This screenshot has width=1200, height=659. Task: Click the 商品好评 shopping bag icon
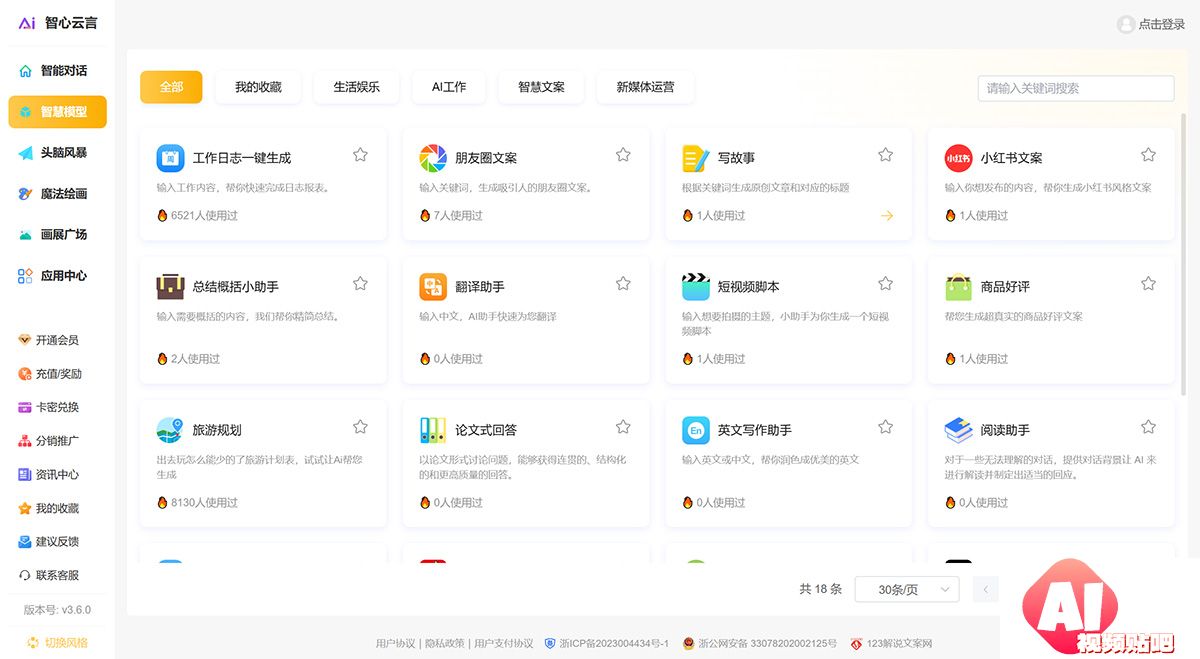pos(958,287)
